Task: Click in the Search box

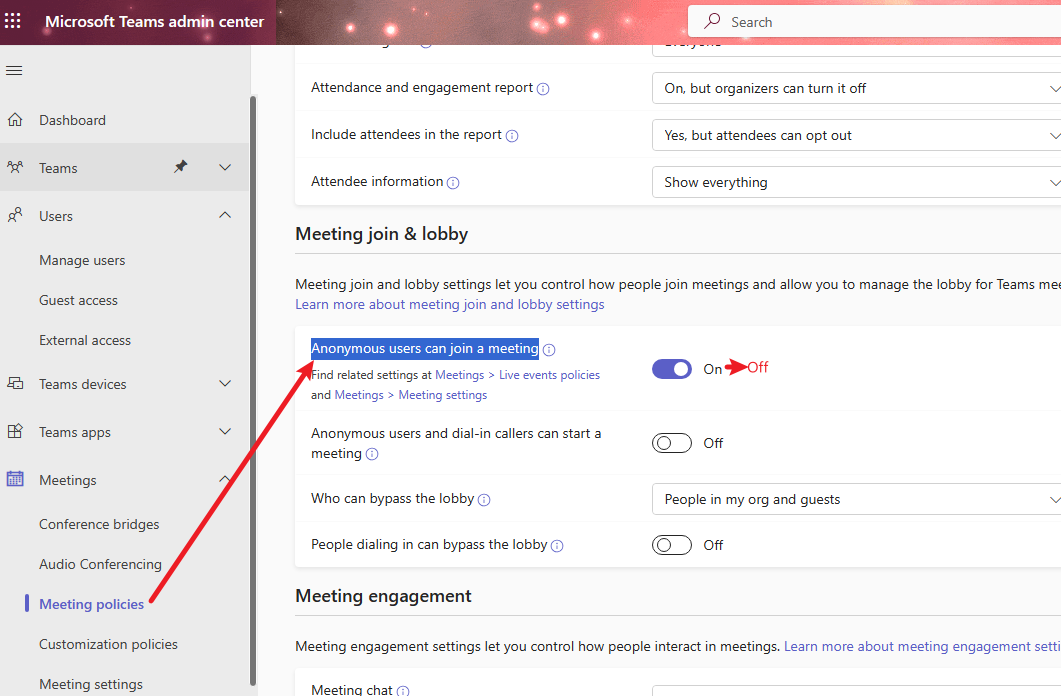Action: click(874, 22)
